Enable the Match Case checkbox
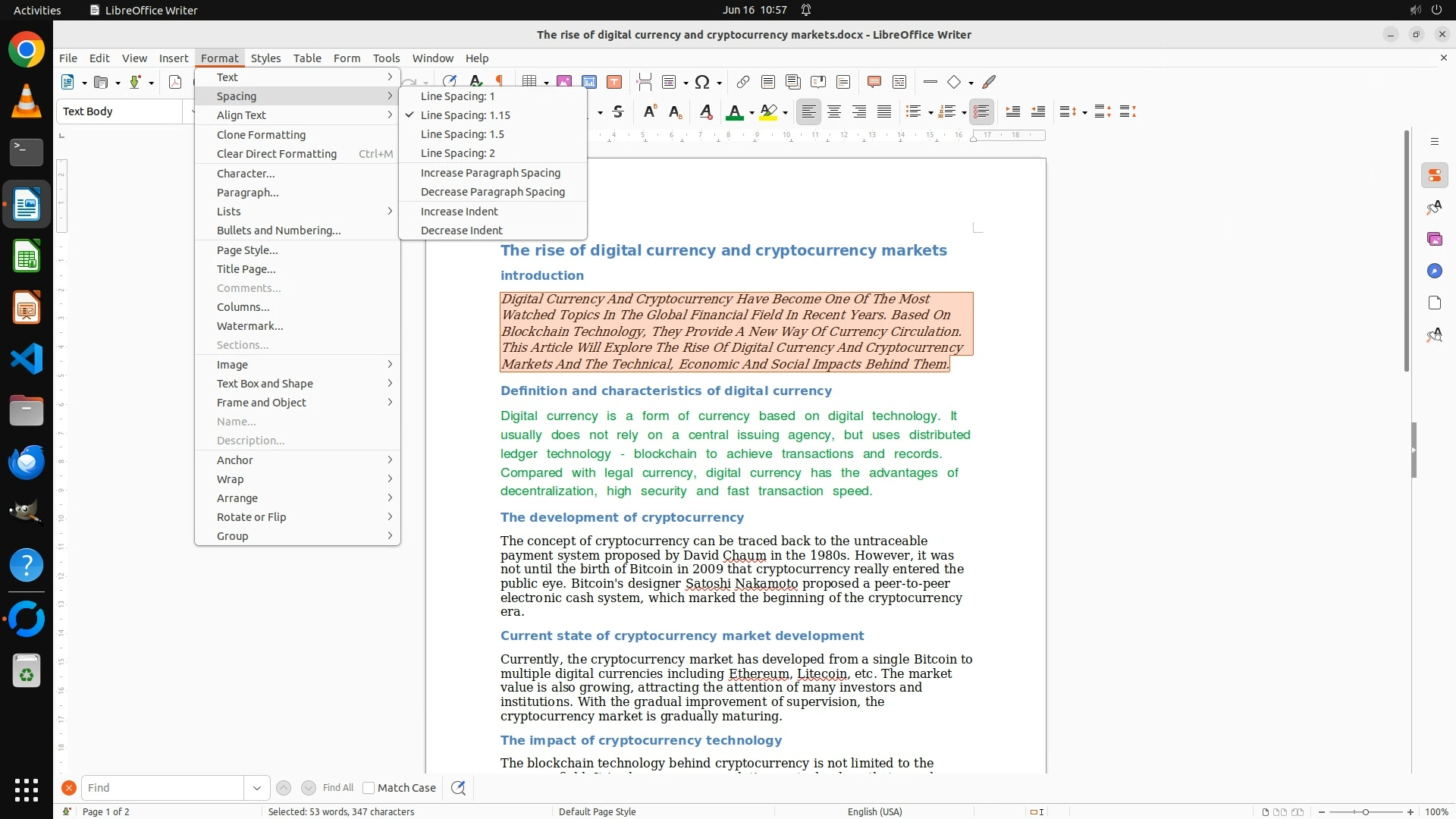 point(369,788)
